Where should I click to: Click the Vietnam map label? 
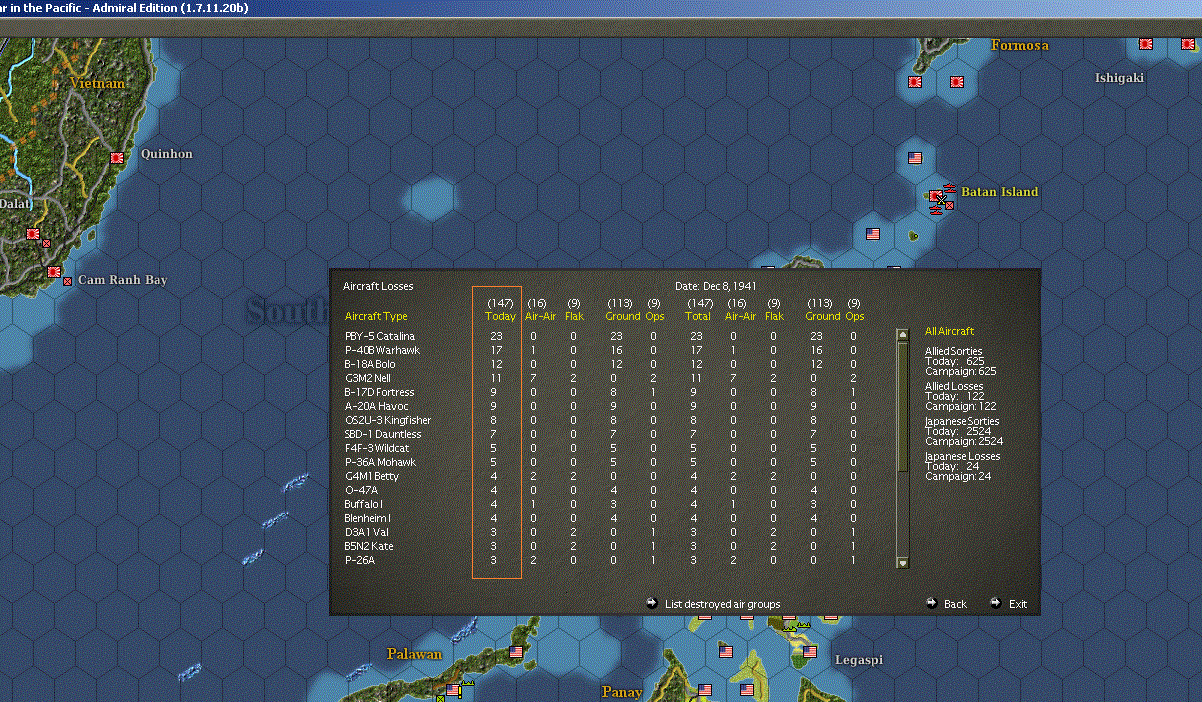[x=97, y=83]
